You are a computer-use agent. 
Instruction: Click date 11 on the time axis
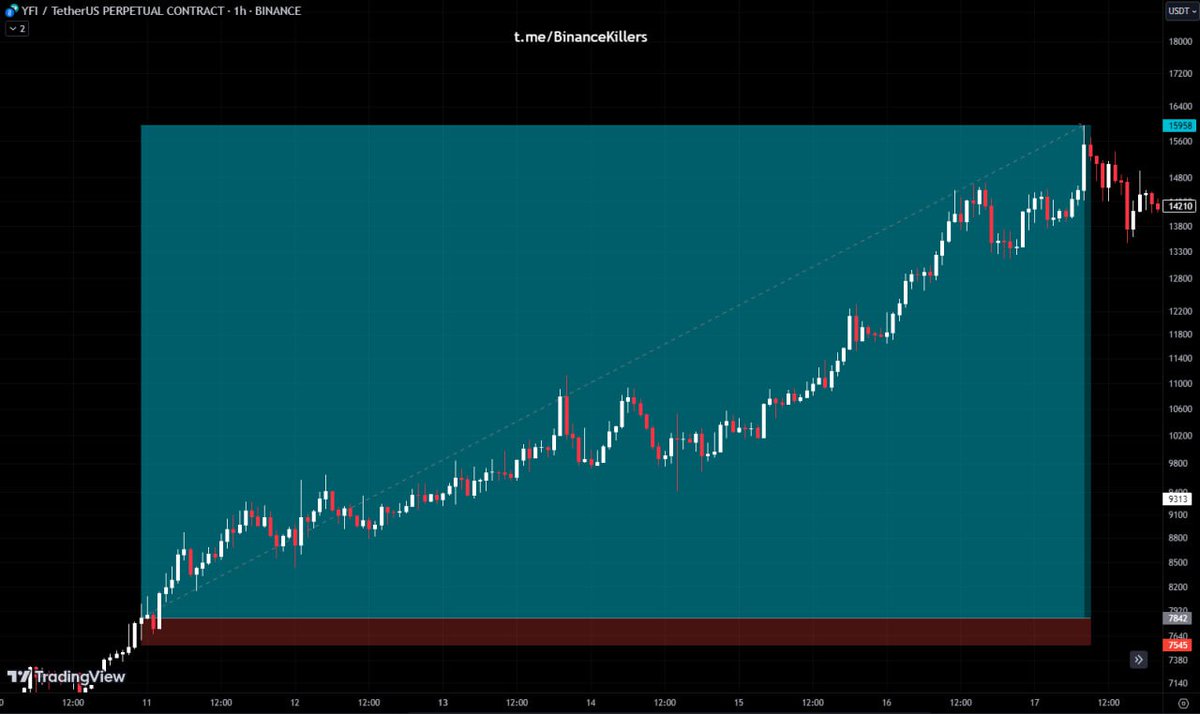[147, 702]
